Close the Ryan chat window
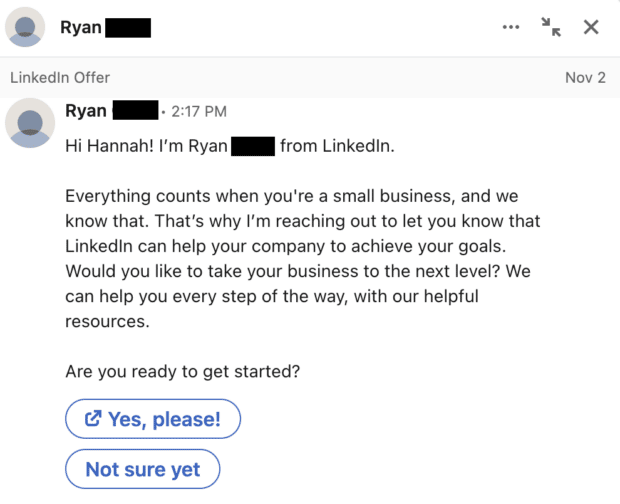Viewport: 620px width, 504px height. [591, 27]
